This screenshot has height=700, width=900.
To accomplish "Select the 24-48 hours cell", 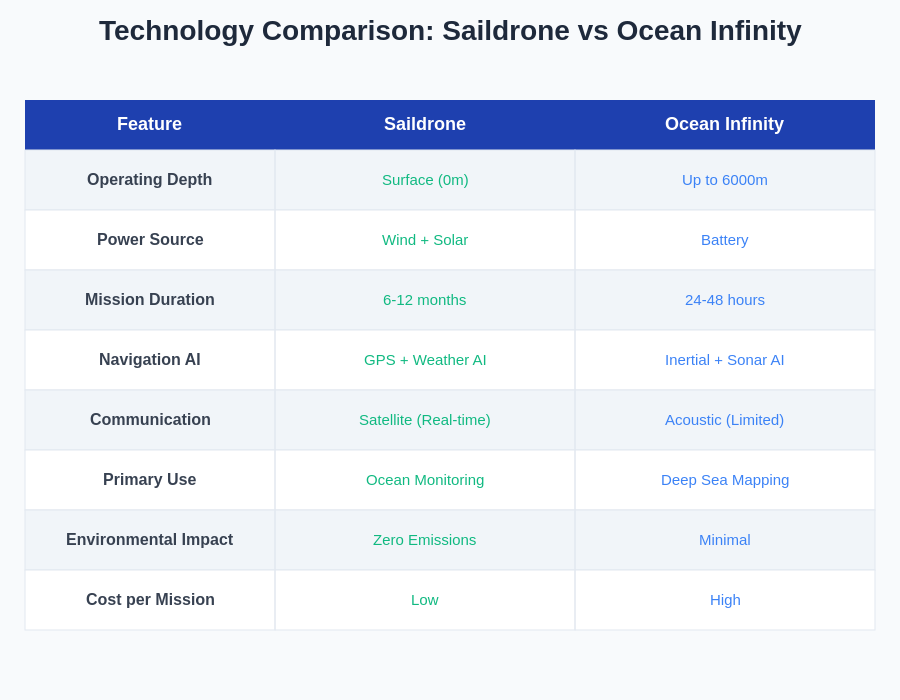I will (724, 300).
